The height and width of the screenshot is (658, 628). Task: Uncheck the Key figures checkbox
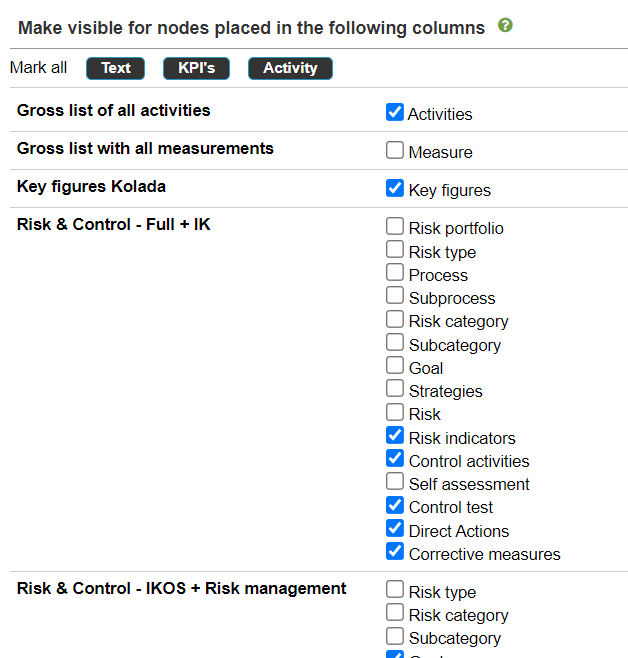pos(395,188)
